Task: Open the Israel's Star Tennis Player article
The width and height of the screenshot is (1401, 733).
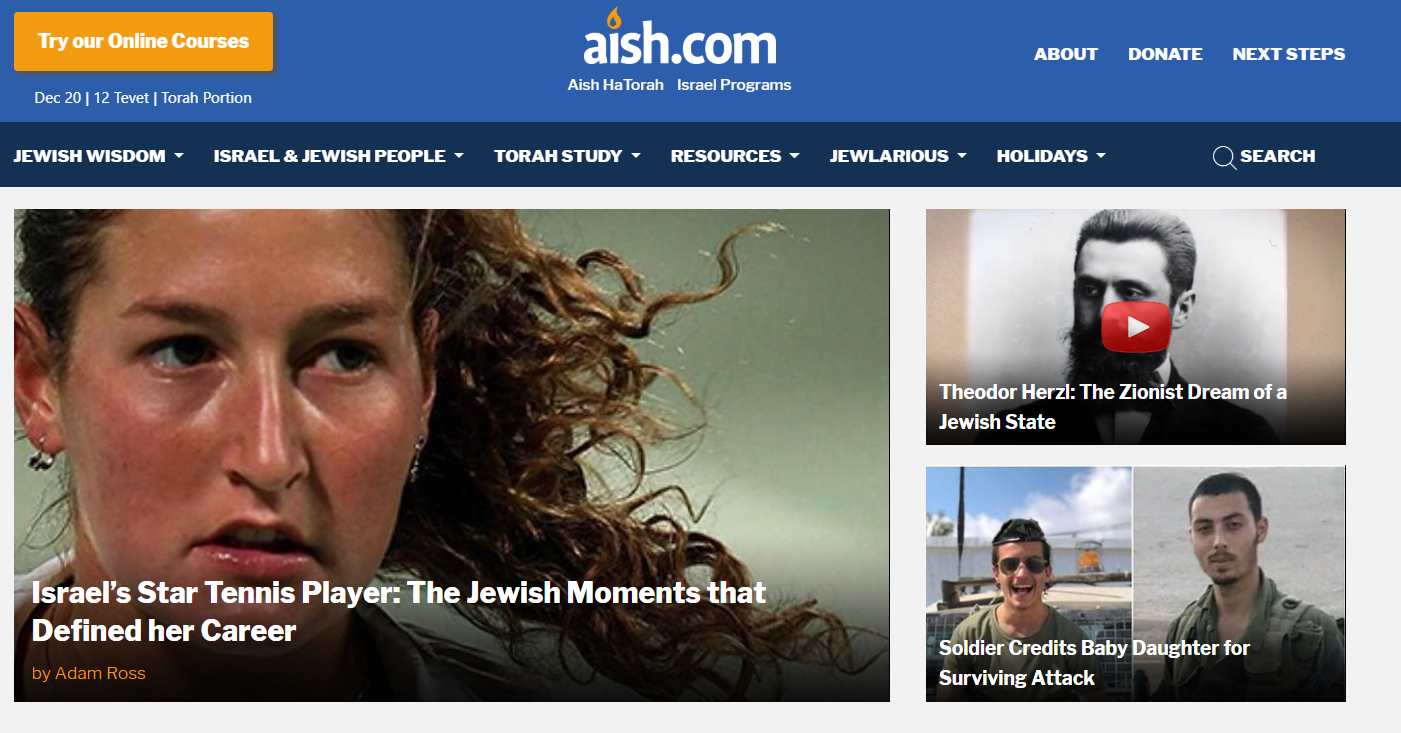Action: click(398, 611)
